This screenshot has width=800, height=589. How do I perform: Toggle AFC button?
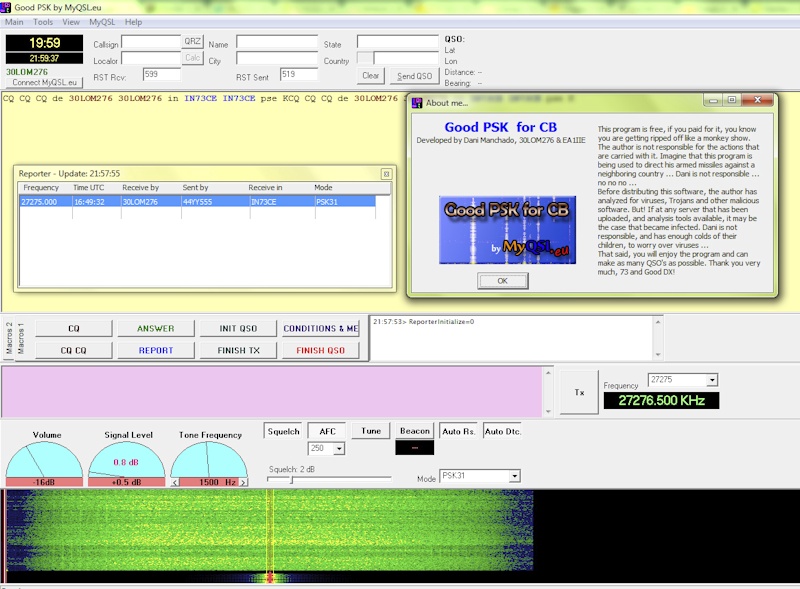(x=327, y=431)
